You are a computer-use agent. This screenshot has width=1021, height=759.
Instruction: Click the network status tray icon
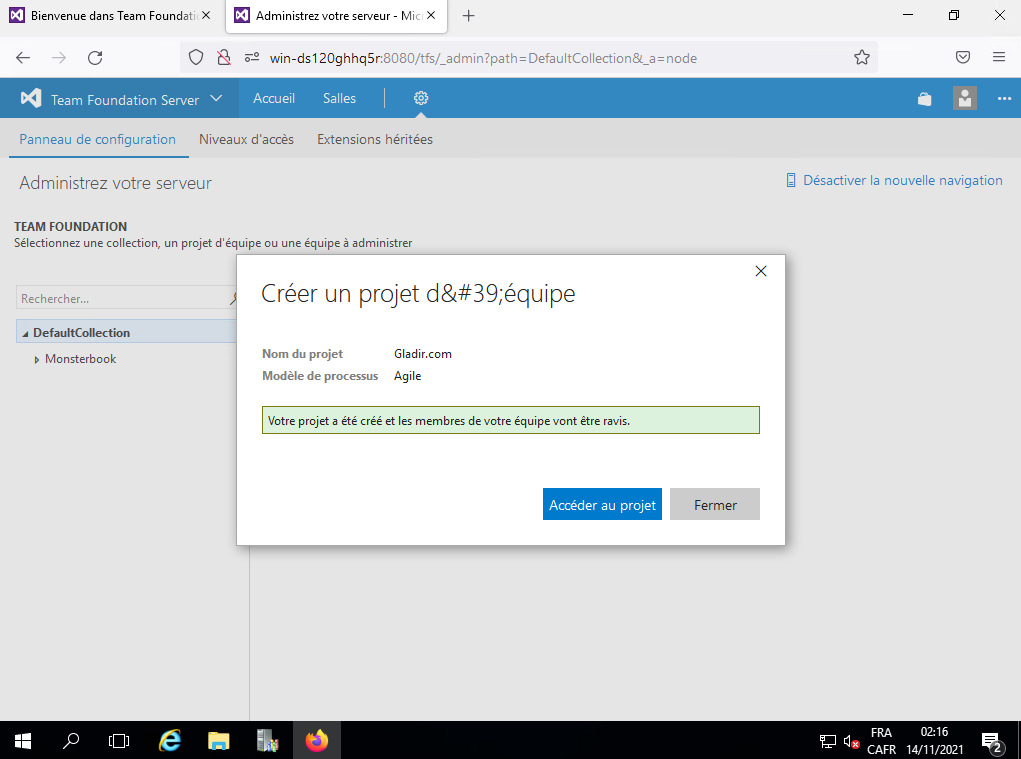click(x=828, y=741)
